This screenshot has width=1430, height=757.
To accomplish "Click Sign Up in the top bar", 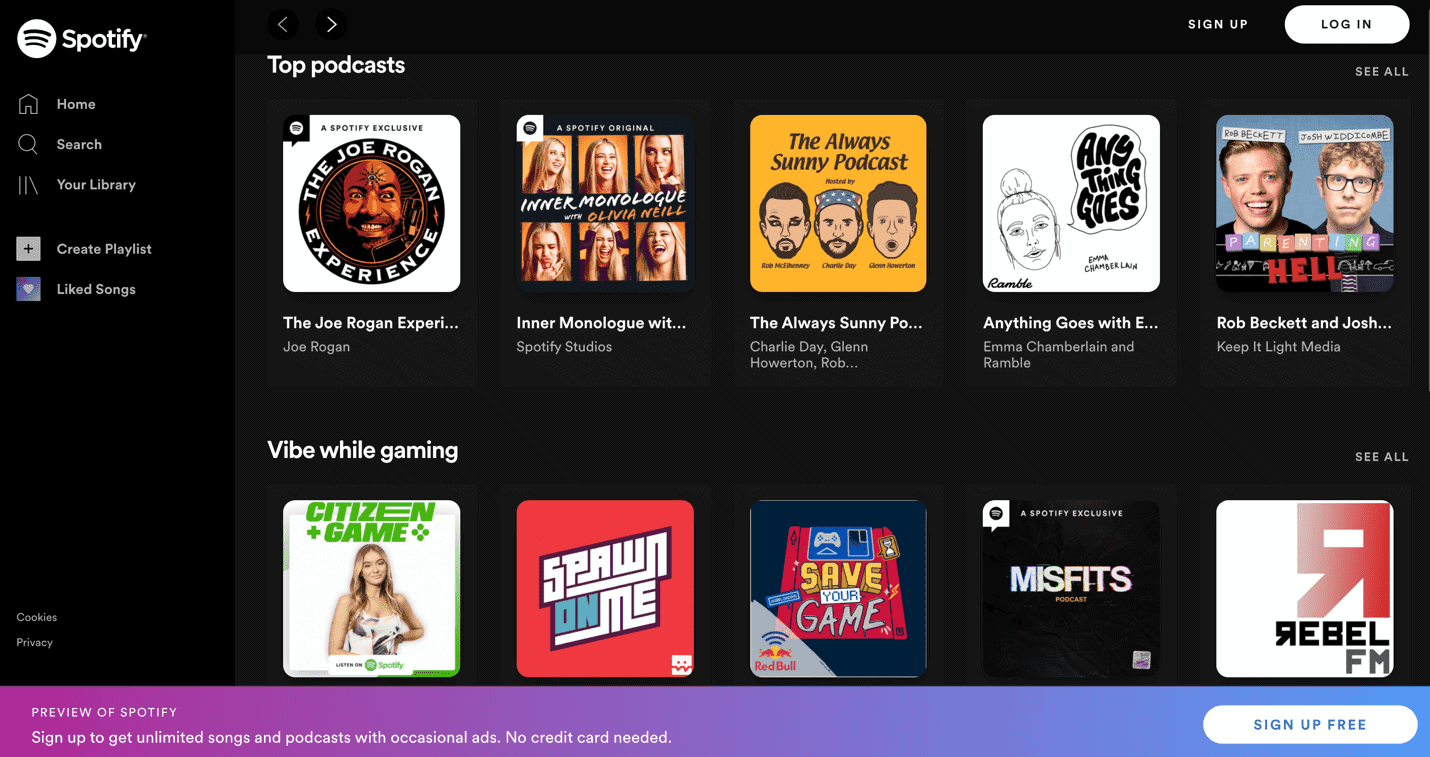I will [1217, 24].
